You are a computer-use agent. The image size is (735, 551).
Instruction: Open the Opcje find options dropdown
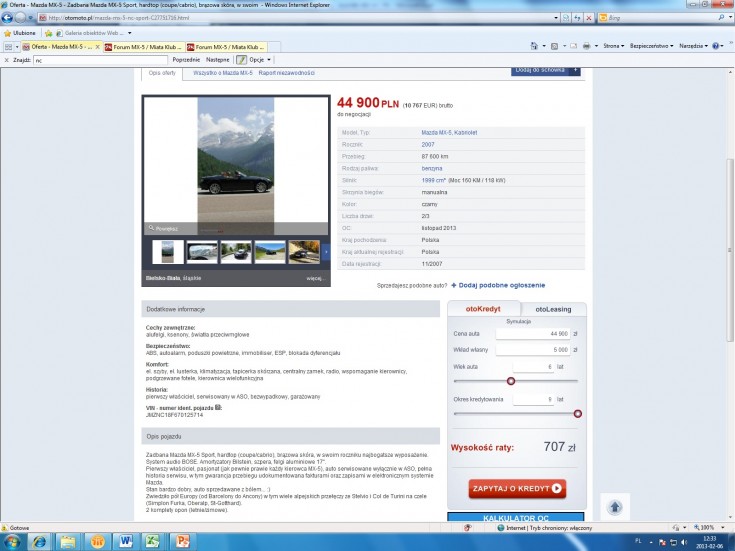(260, 60)
